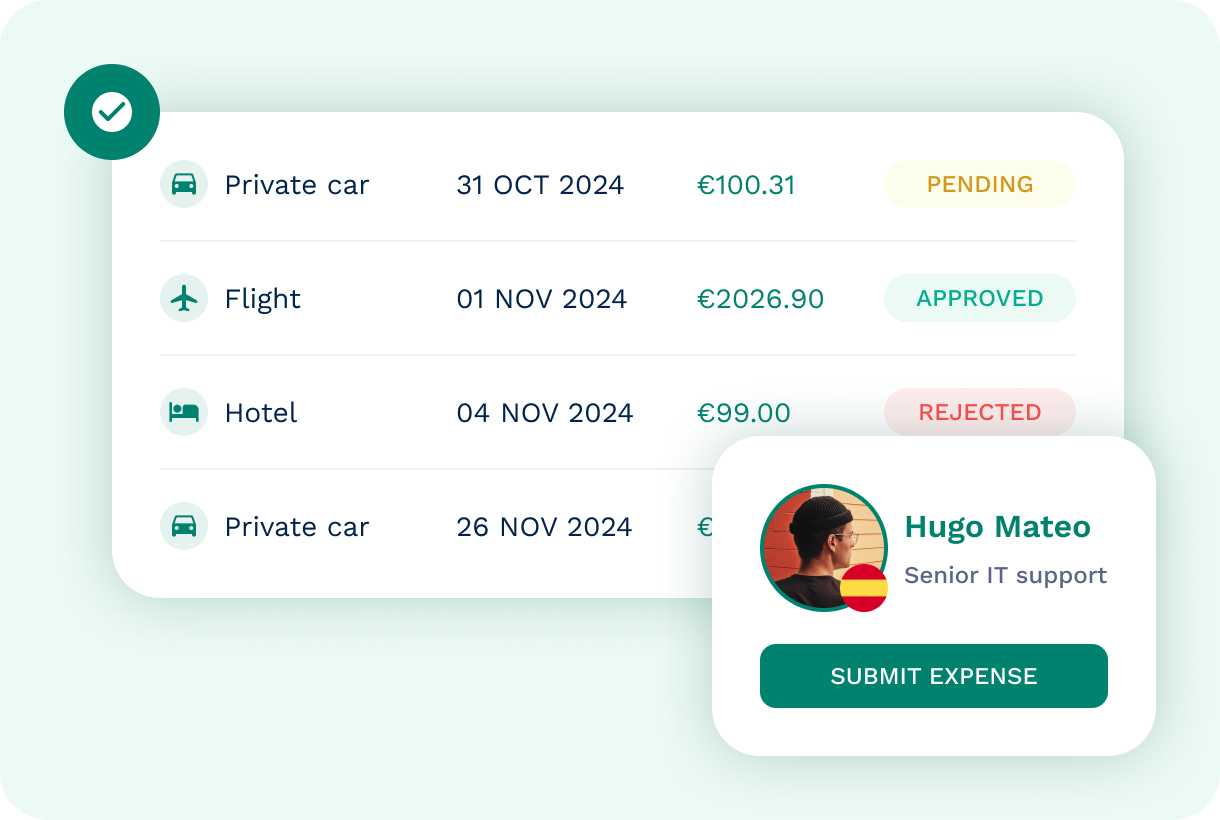
Task: Click the green checkmark badge icon
Action: 112,112
